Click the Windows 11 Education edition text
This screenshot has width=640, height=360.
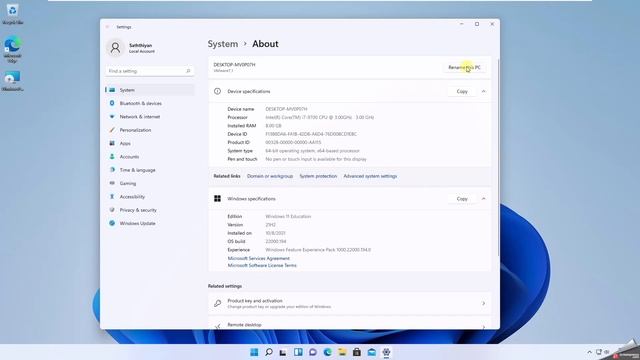(x=288, y=216)
